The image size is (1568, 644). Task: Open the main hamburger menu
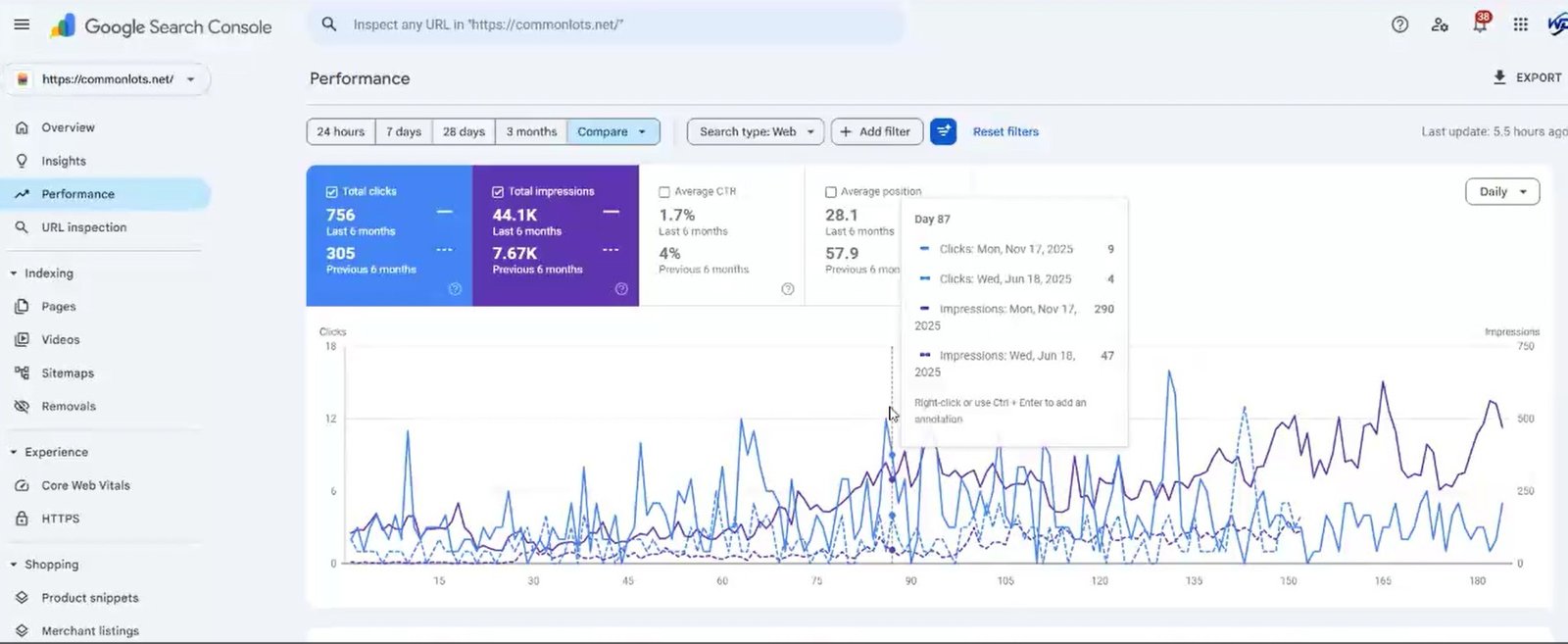pos(22,25)
